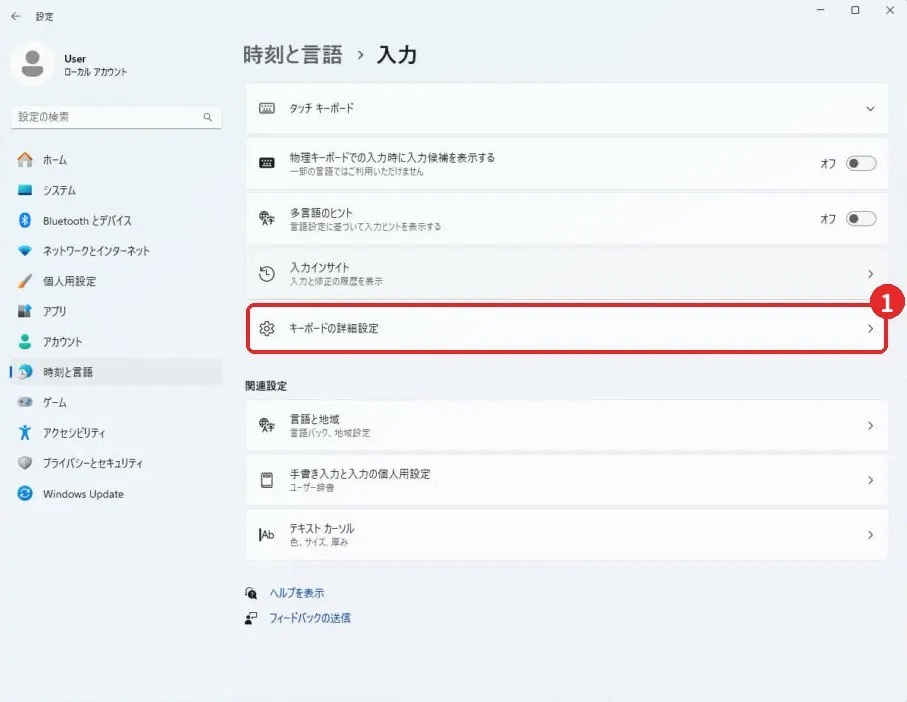Click the 物理キーボード keyboard icon
The width and height of the screenshot is (907, 702).
point(267,163)
